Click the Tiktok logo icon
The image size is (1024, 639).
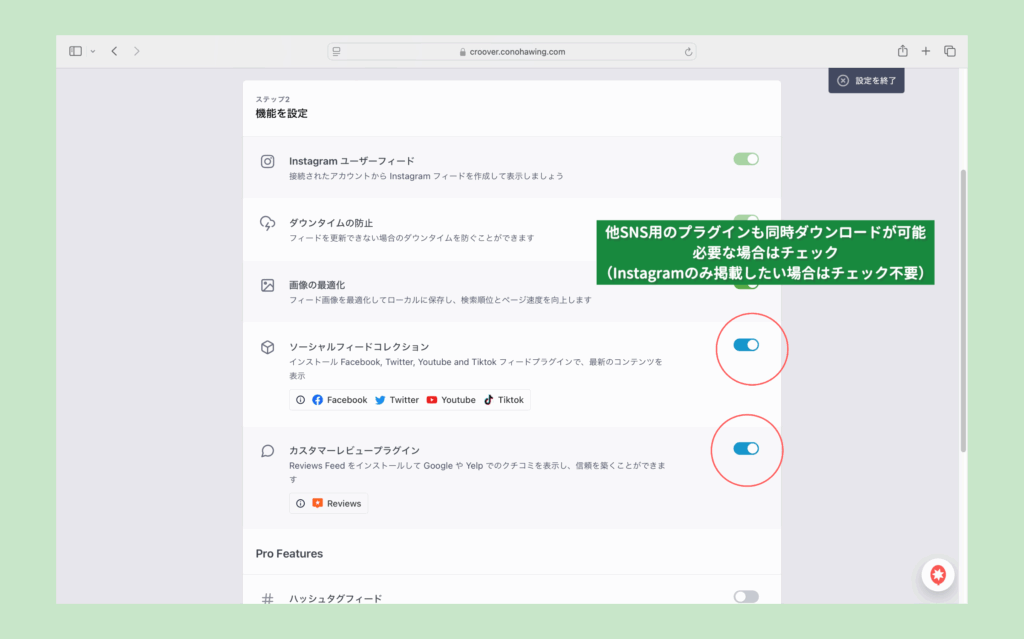(x=488, y=400)
